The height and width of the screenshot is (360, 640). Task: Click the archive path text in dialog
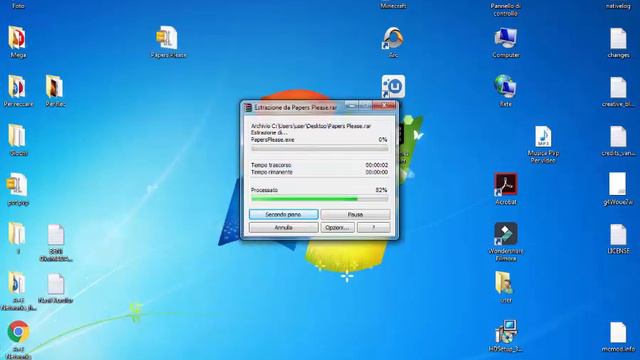point(311,126)
